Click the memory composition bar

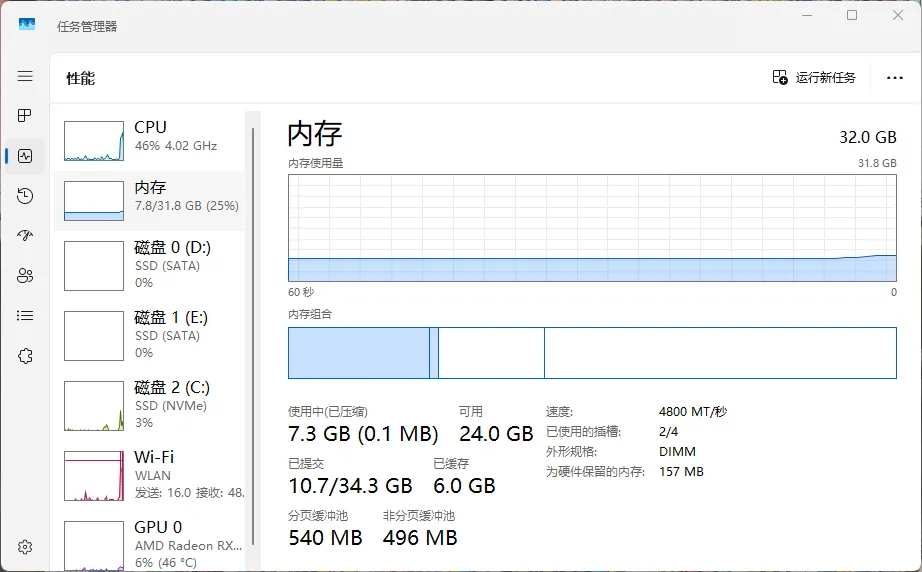click(x=592, y=353)
